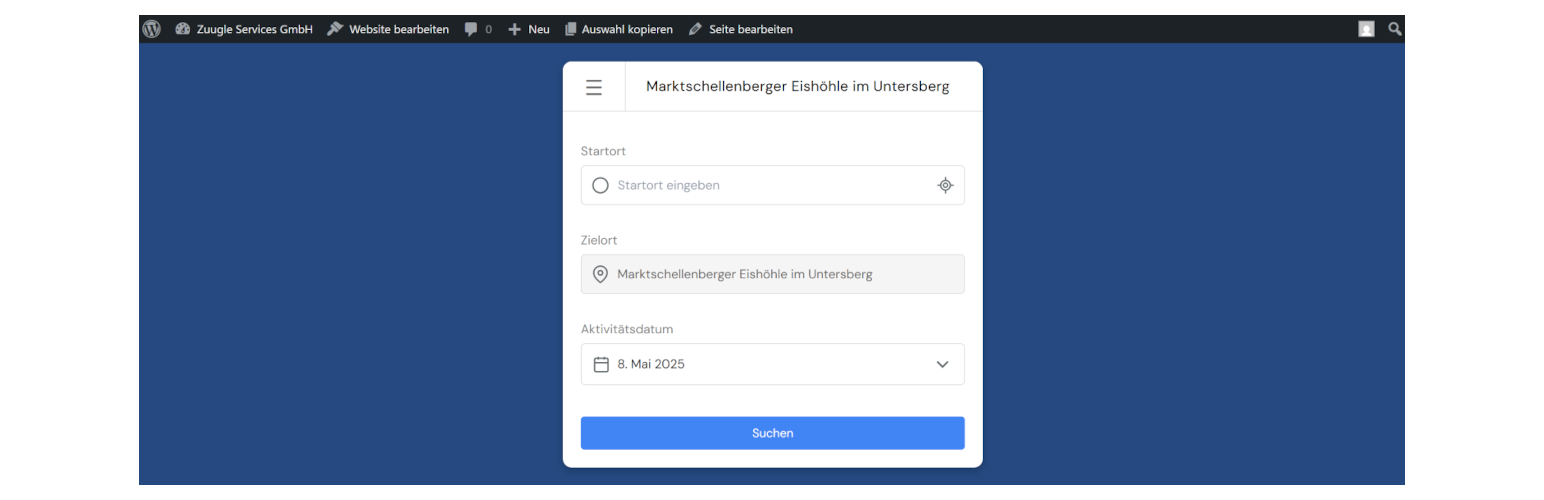Click the user avatar in admin bar

pyautogui.click(x=1366, y=29)
